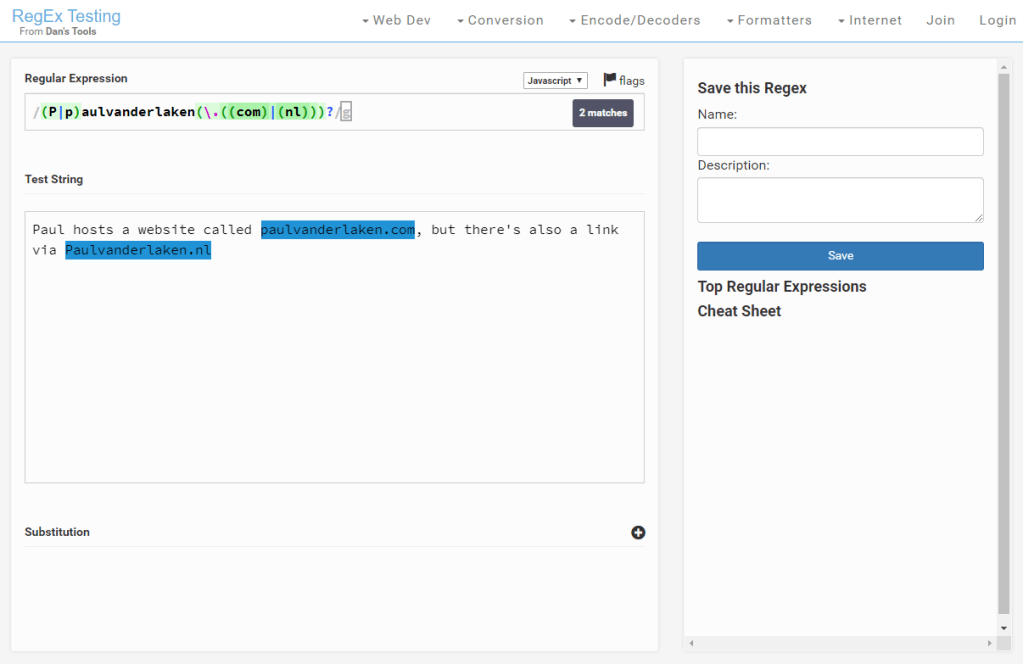Expand the Substitution section plus icon
This screenshot has height=664, width=1023.
pos(638,532)
